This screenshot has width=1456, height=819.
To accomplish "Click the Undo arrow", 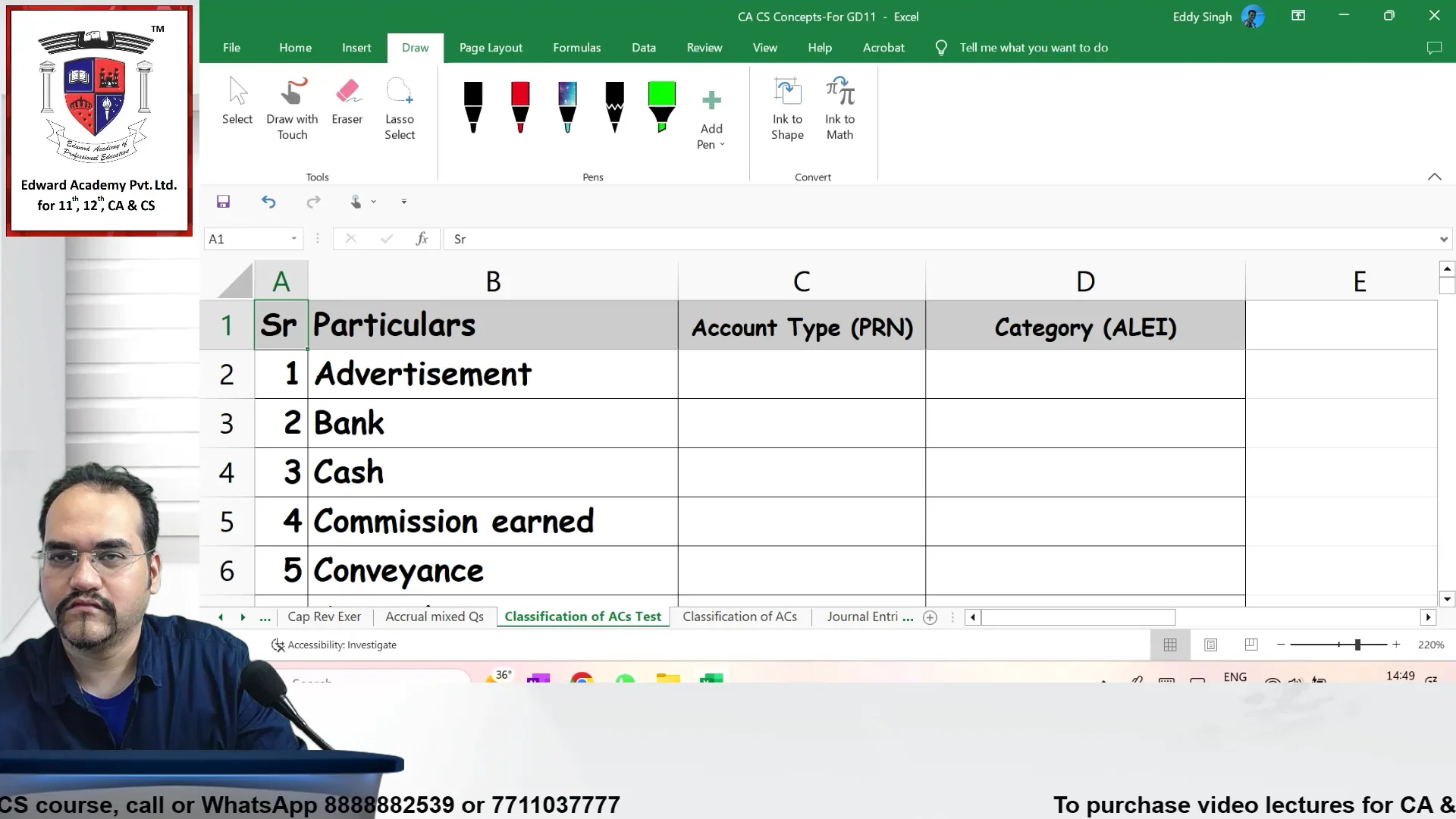I will [268, 202].
